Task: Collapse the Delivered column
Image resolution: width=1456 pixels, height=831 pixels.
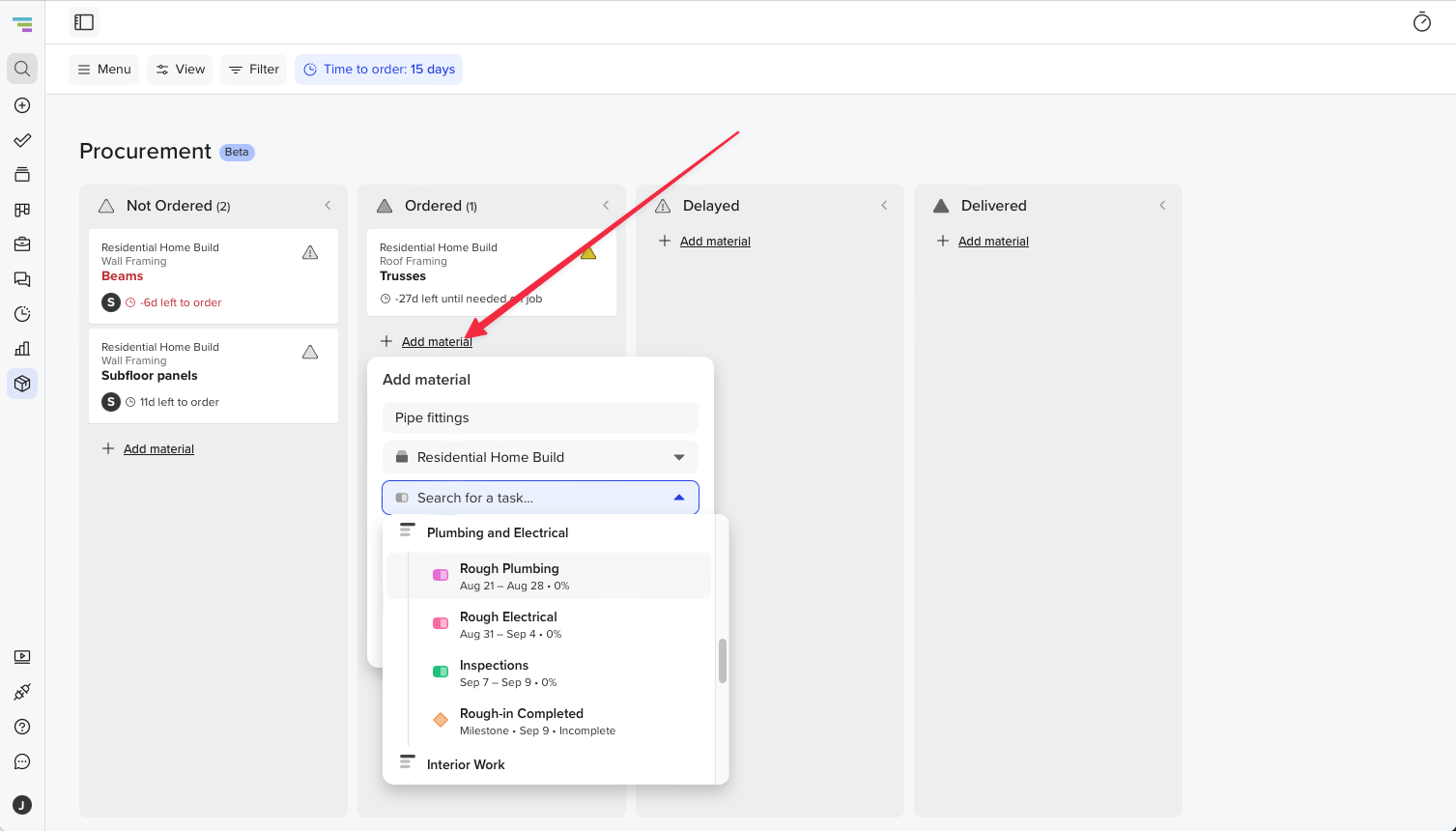Action: pos(1162,205)
